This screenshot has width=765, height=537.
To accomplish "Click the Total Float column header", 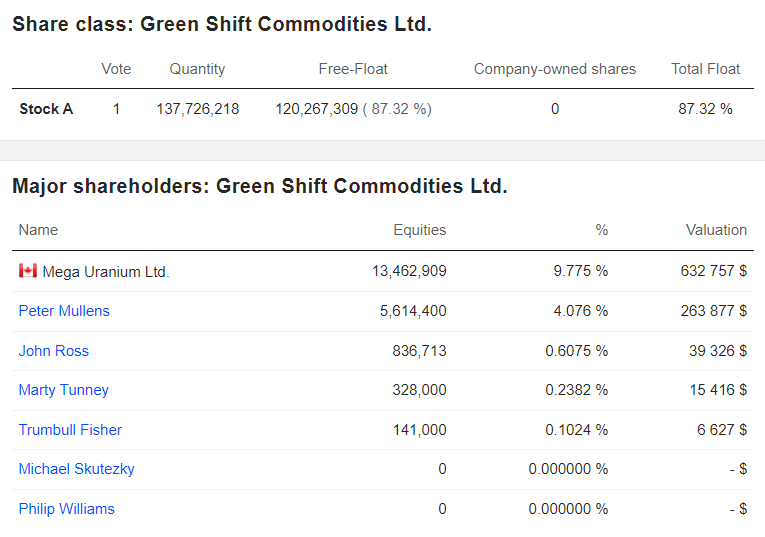I will coord(705,69).
